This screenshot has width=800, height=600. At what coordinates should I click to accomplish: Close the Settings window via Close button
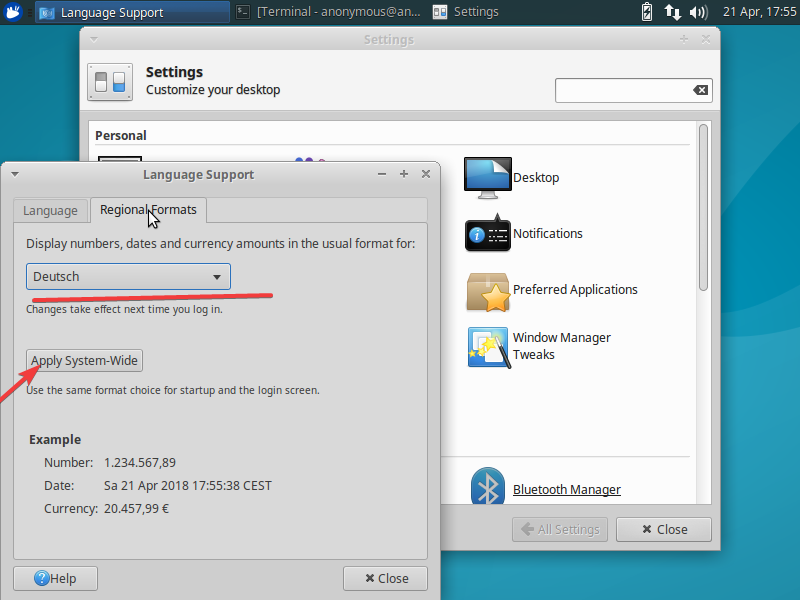coord(664,529)
